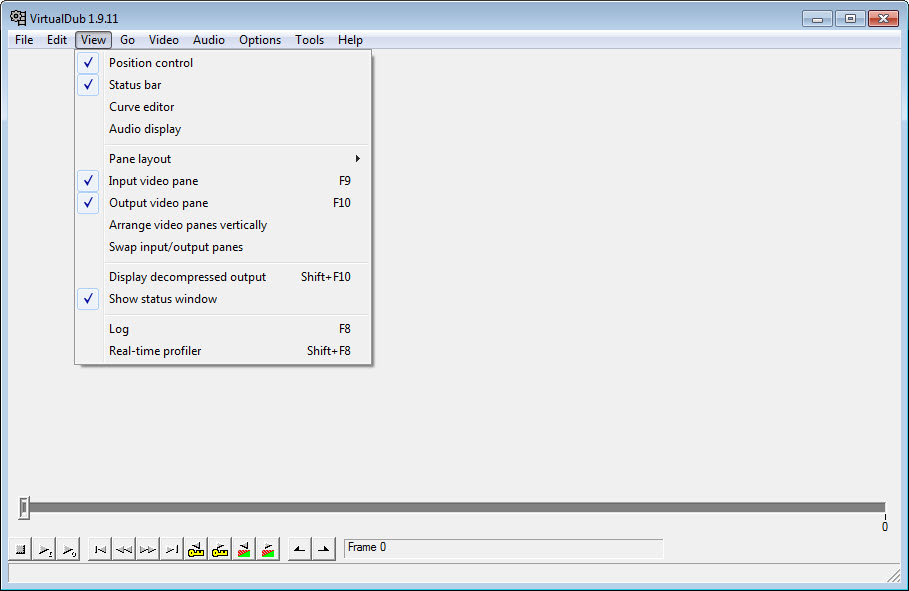Open the Go menu

tap(128, 40)
